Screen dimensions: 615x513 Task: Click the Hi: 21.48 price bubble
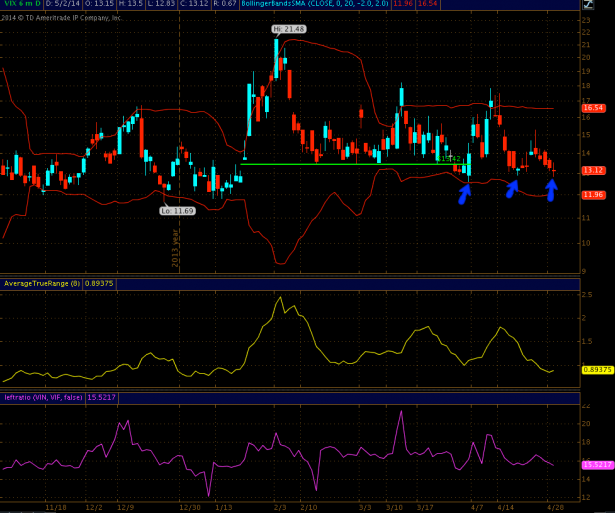(x=287, y=29)
